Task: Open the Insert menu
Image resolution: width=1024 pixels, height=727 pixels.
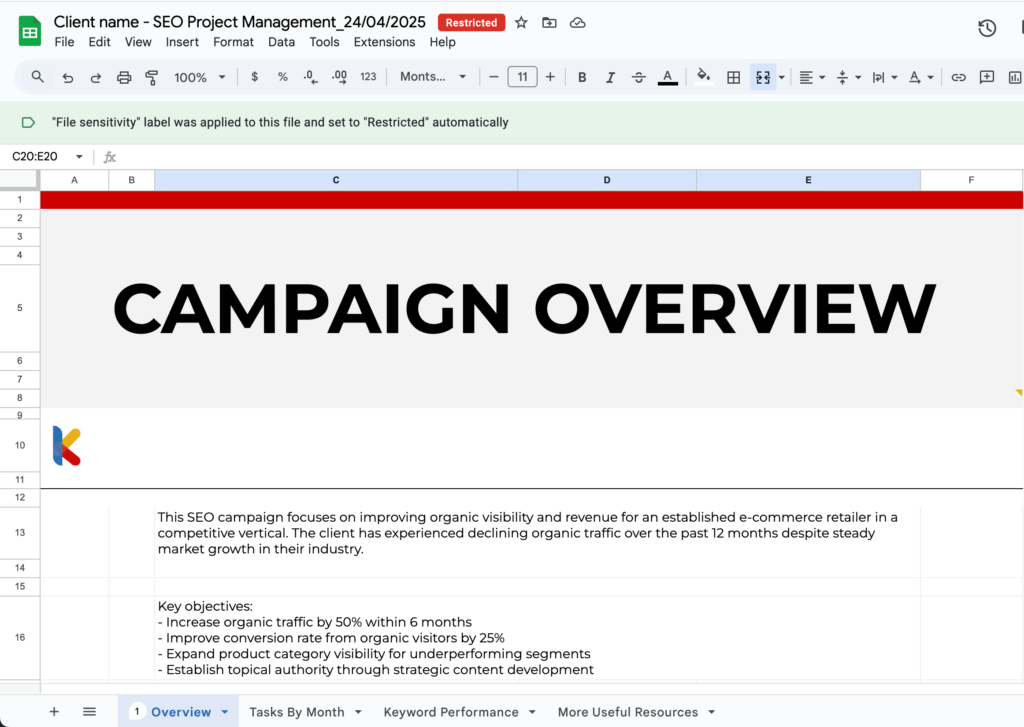Action: 182,42
